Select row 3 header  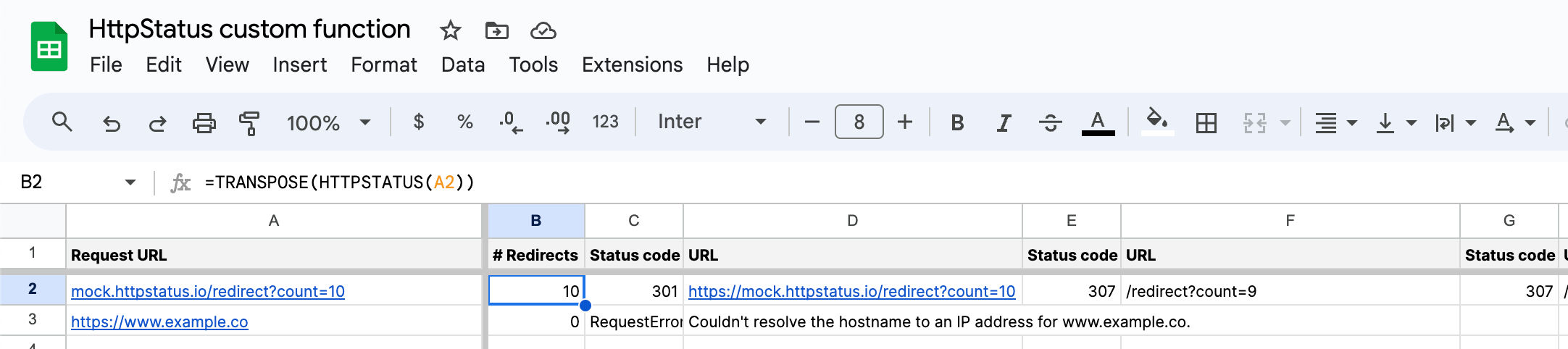click(x=33, y=319)
